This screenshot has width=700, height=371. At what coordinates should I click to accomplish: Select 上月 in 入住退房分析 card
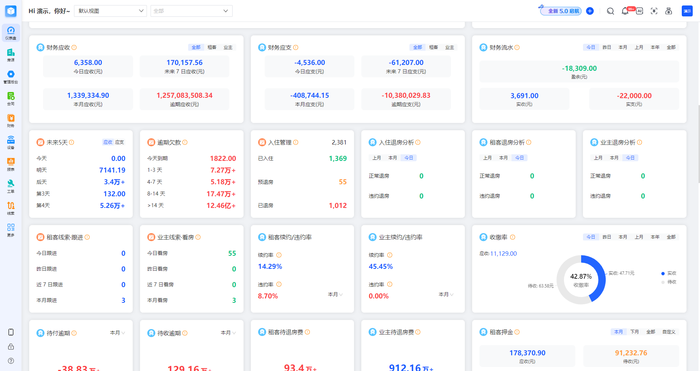point(376,158)
